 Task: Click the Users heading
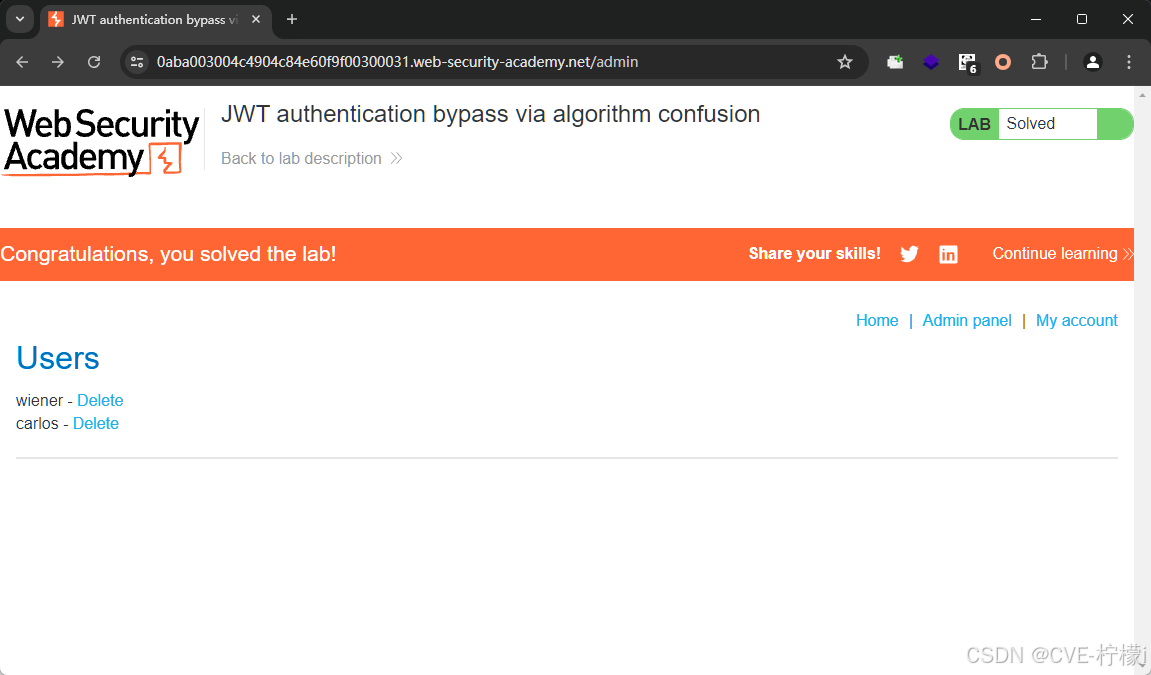[x=58, y=358]
